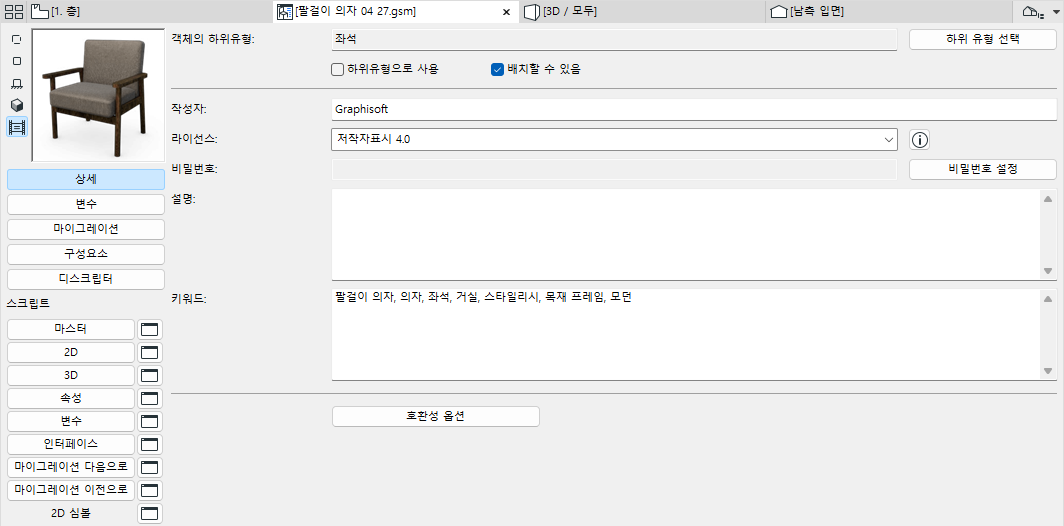Image resolution: width=1064 pixels, height=526 pixels.
Task: Open the 마이그레이션 section button
Action: click(86, 229)
